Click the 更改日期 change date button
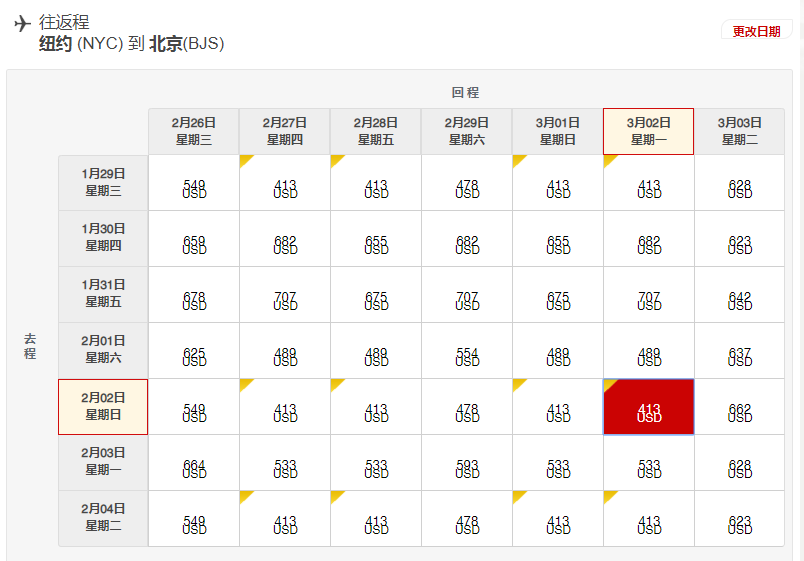 756,31
